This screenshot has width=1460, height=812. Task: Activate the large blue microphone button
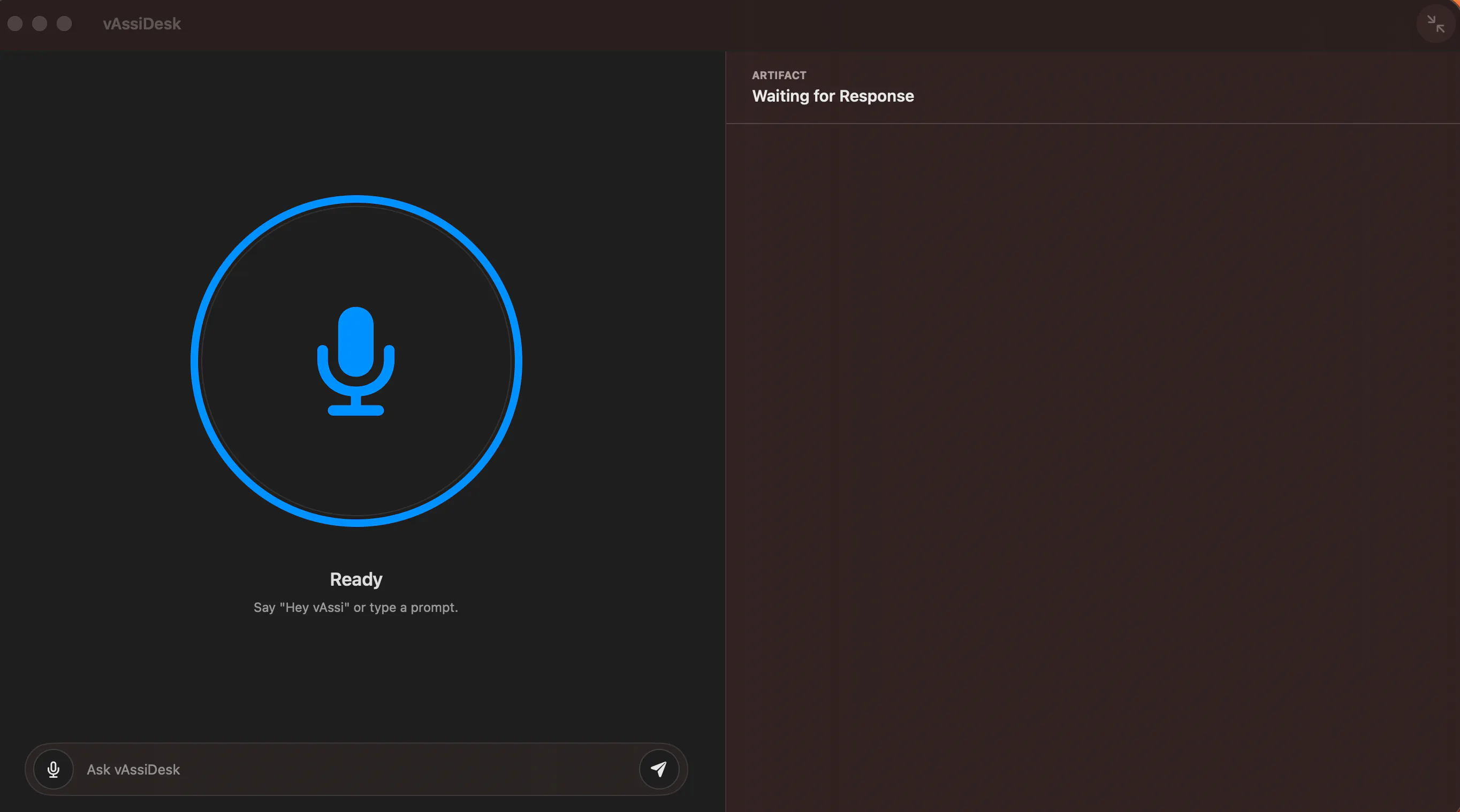(356, 361)
